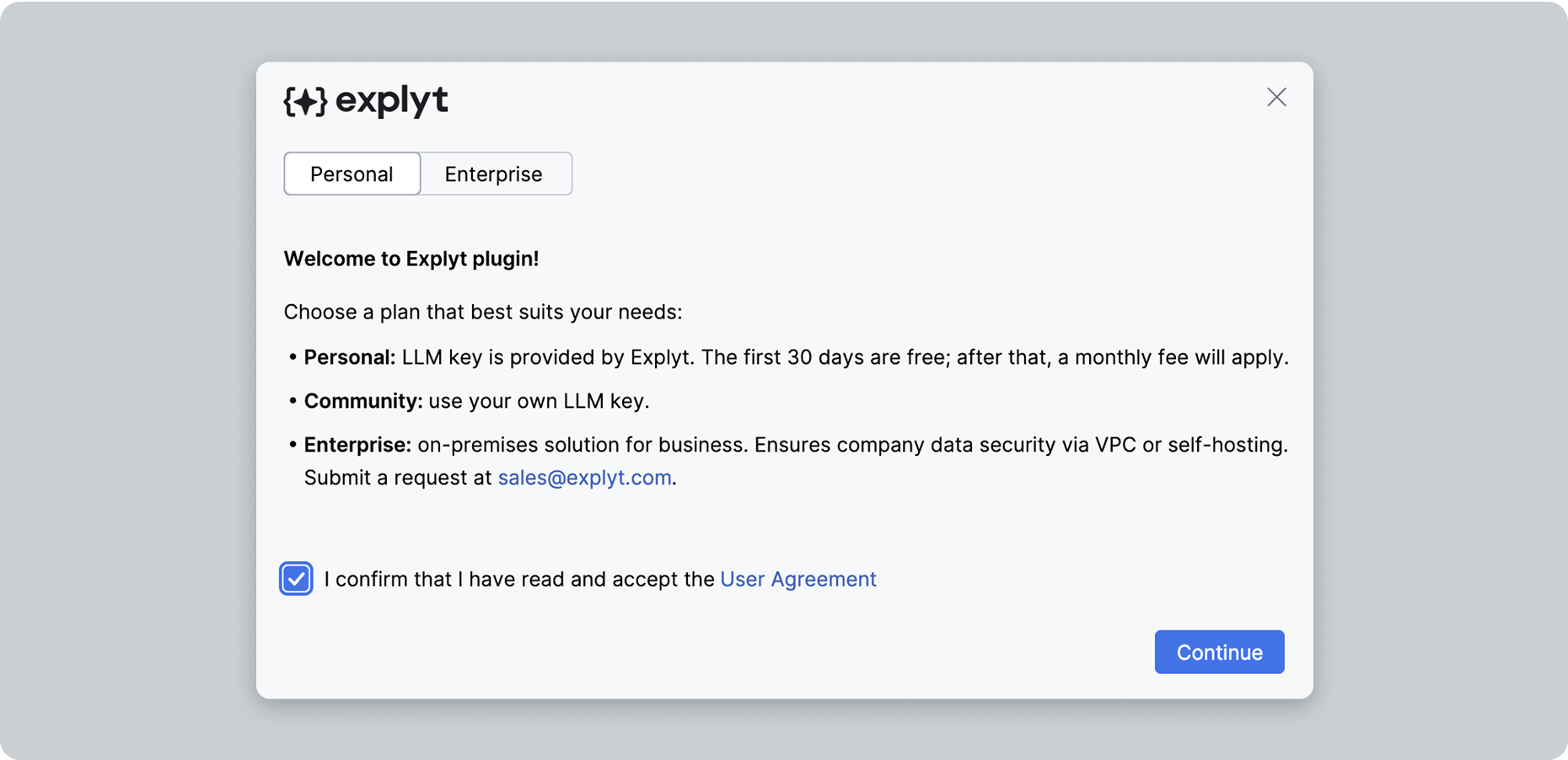Switch to the Enterprise tab

coord(494,174)
